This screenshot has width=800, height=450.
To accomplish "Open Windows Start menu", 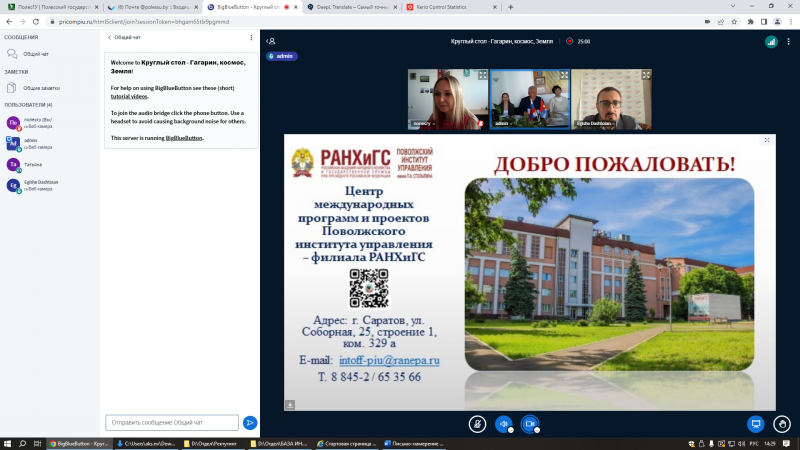I will point(7,444).
